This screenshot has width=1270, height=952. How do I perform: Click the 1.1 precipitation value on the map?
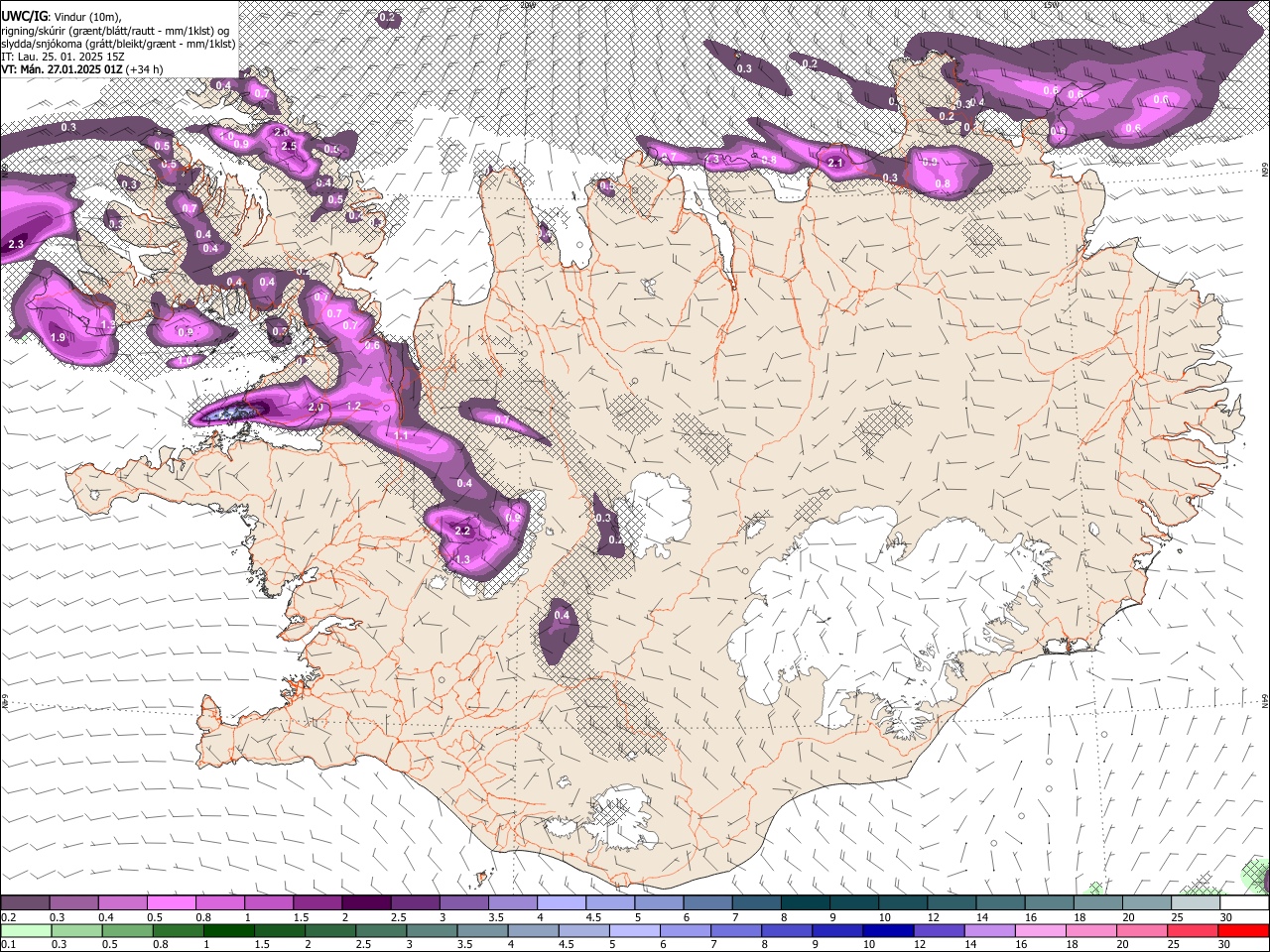pyautogui.click(x=402, y=435)
